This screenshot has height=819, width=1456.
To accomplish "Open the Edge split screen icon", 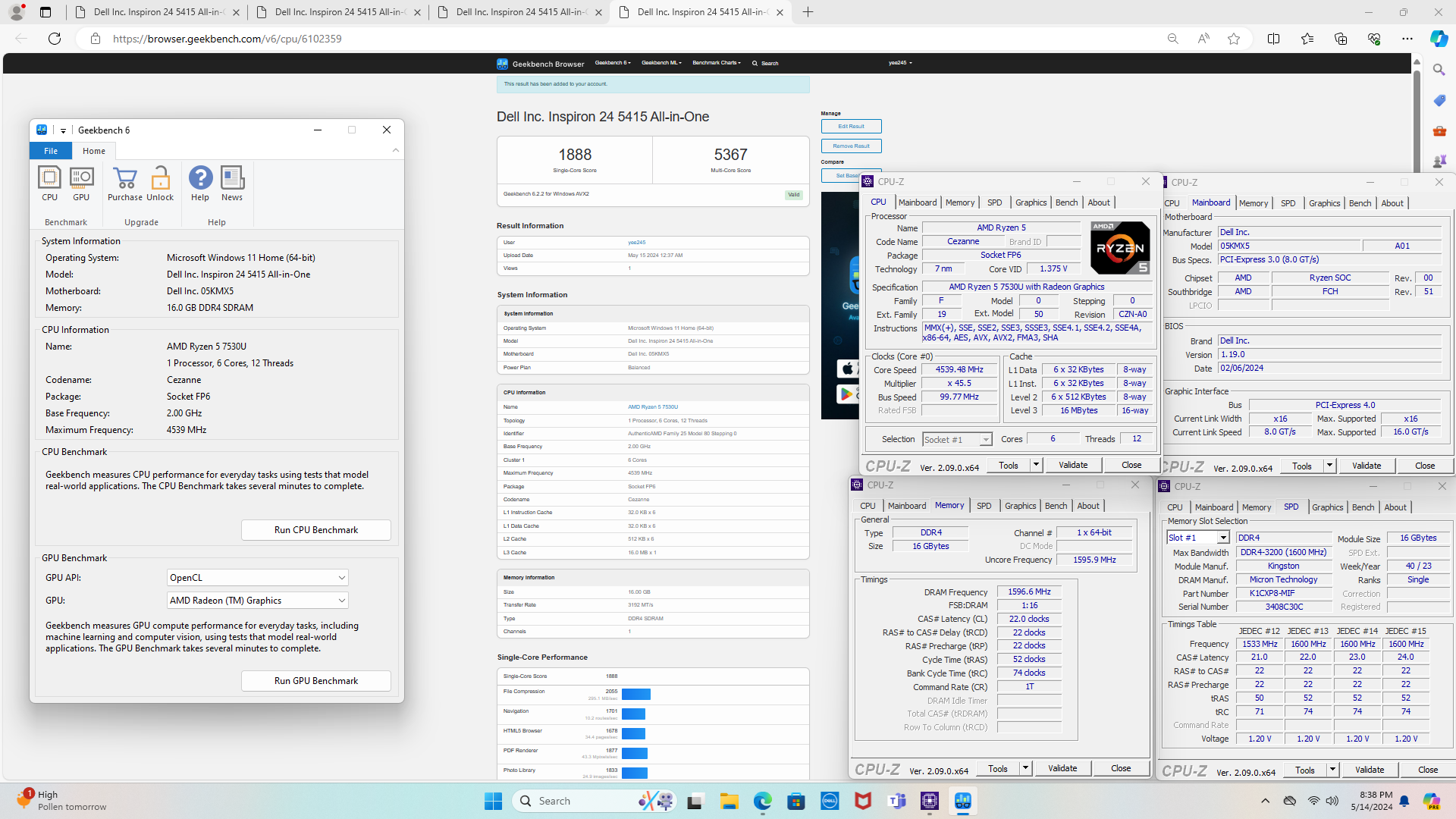I will [x=1274, y=39].
